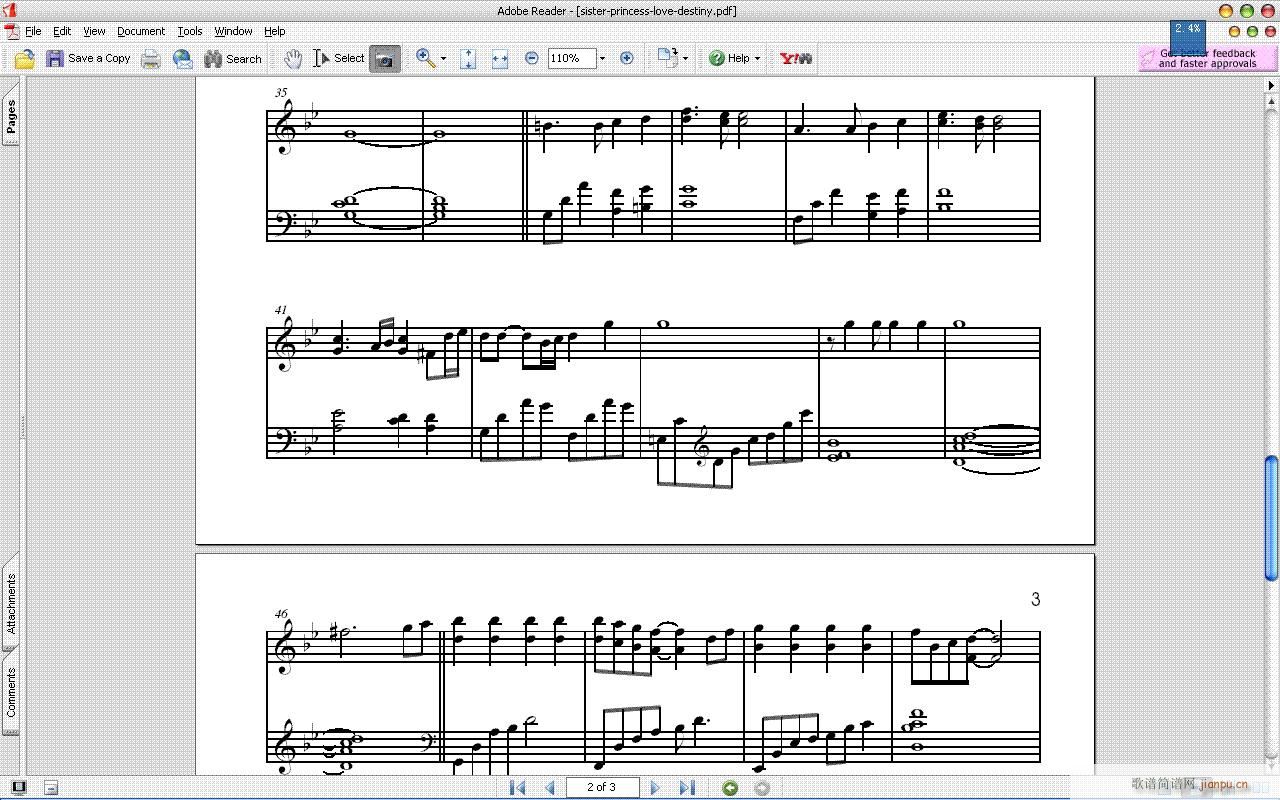The width and height of the screenshot is (1280, 800).
Task: Activate the Select text tool
Action: pos(339,59)
